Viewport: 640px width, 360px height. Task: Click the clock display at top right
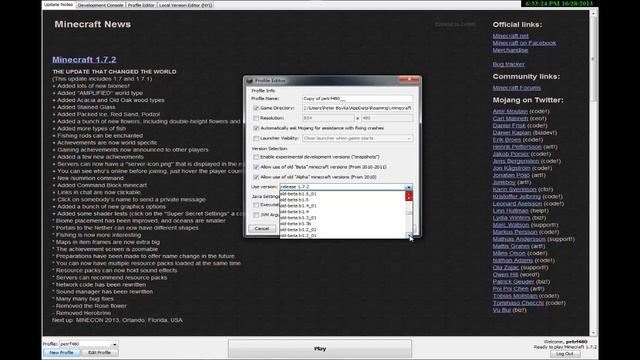(559, 3)
